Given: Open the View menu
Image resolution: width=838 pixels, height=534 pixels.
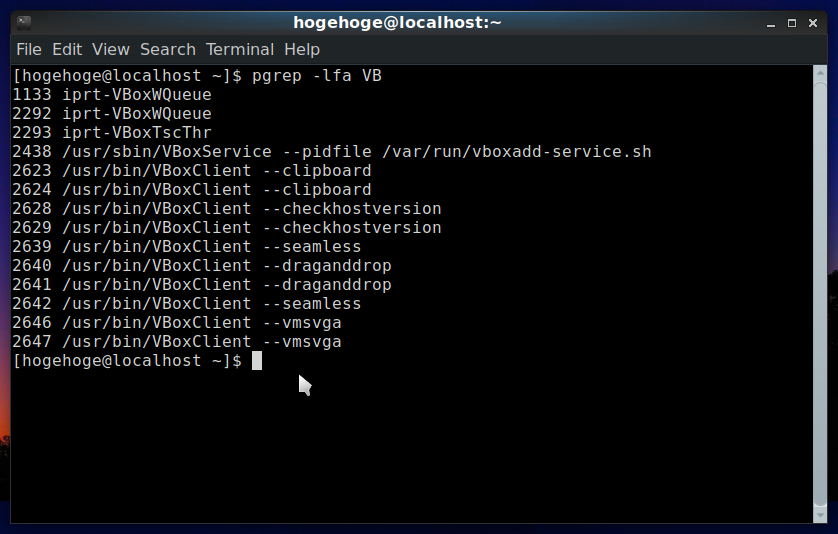Looking at the screenshot, I should tap(111, 50).
